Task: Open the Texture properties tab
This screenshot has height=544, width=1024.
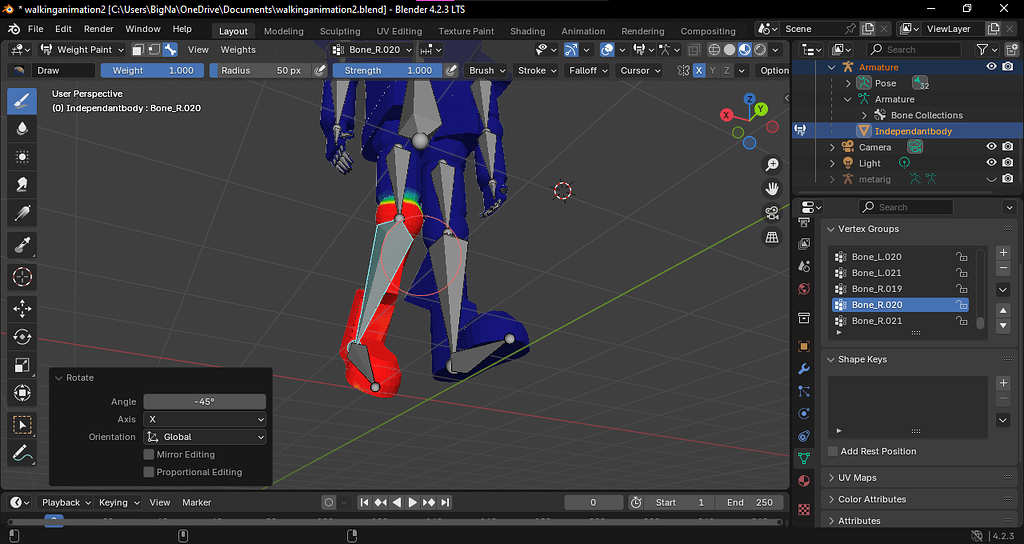Action: pyautogui.click(x=804, y=509)
